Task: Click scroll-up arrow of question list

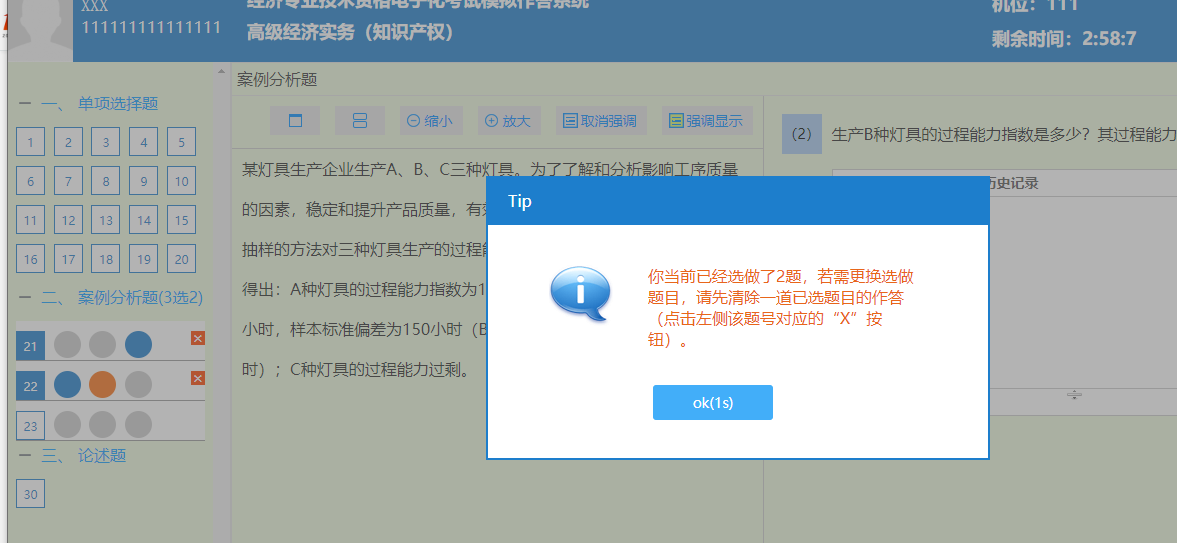Action: click(x=221, y=72)
